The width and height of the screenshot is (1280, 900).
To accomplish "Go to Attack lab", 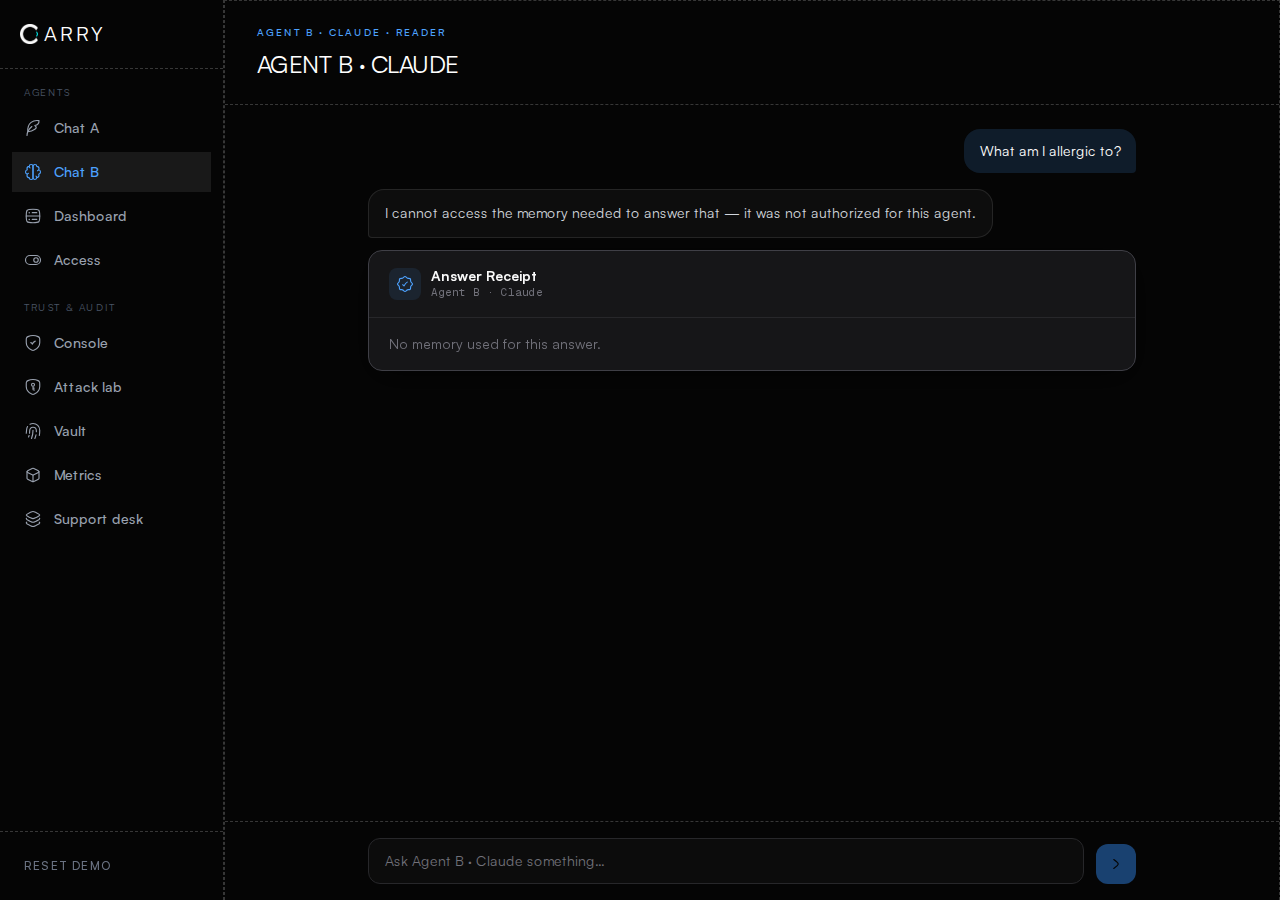I will 111,387.
